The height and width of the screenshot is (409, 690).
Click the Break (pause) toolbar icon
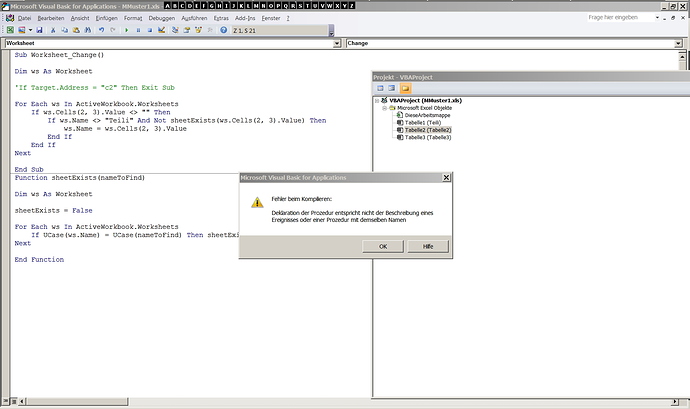pos(138,30)
